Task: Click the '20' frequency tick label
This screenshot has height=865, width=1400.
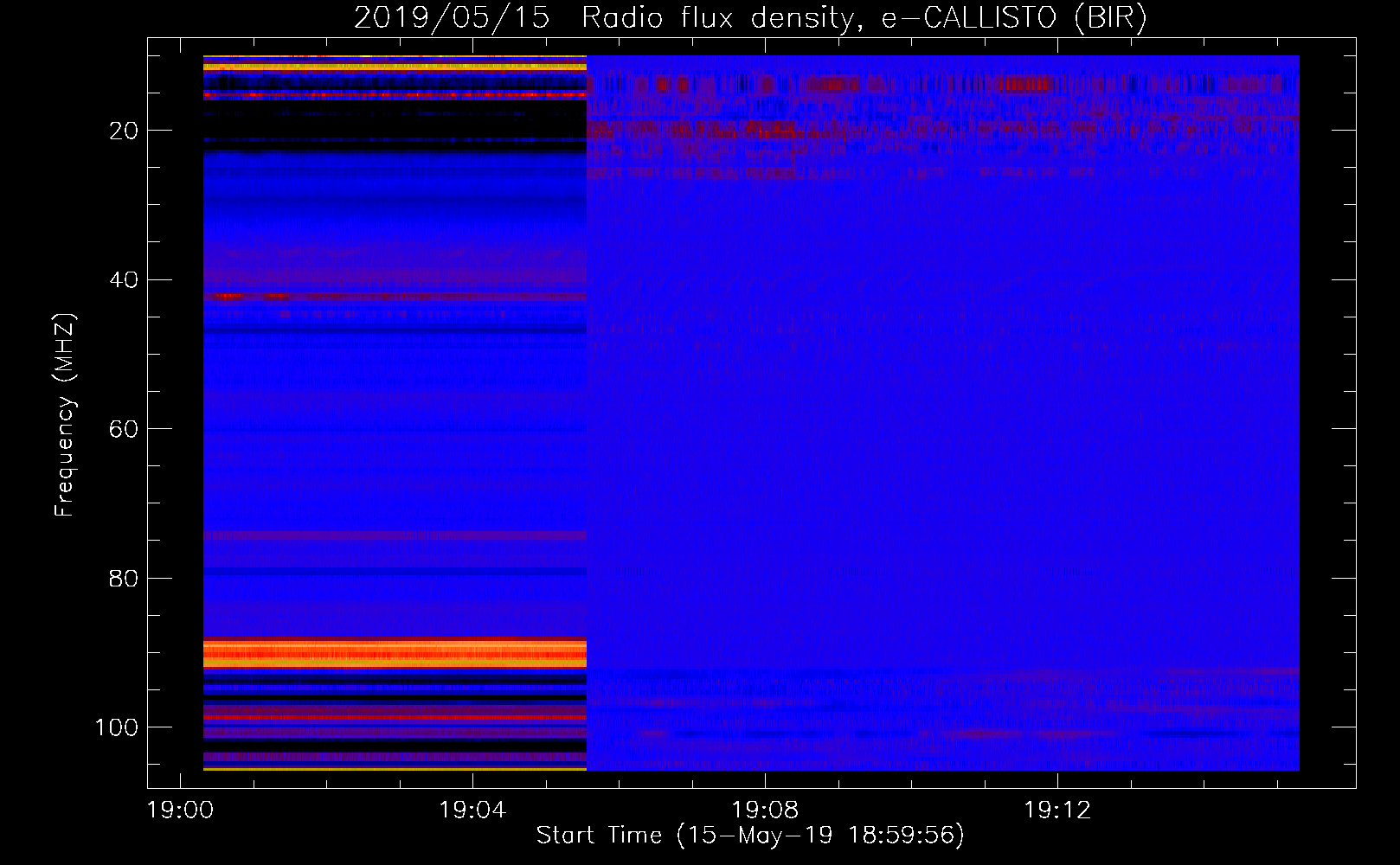Action: coord(124,131)
